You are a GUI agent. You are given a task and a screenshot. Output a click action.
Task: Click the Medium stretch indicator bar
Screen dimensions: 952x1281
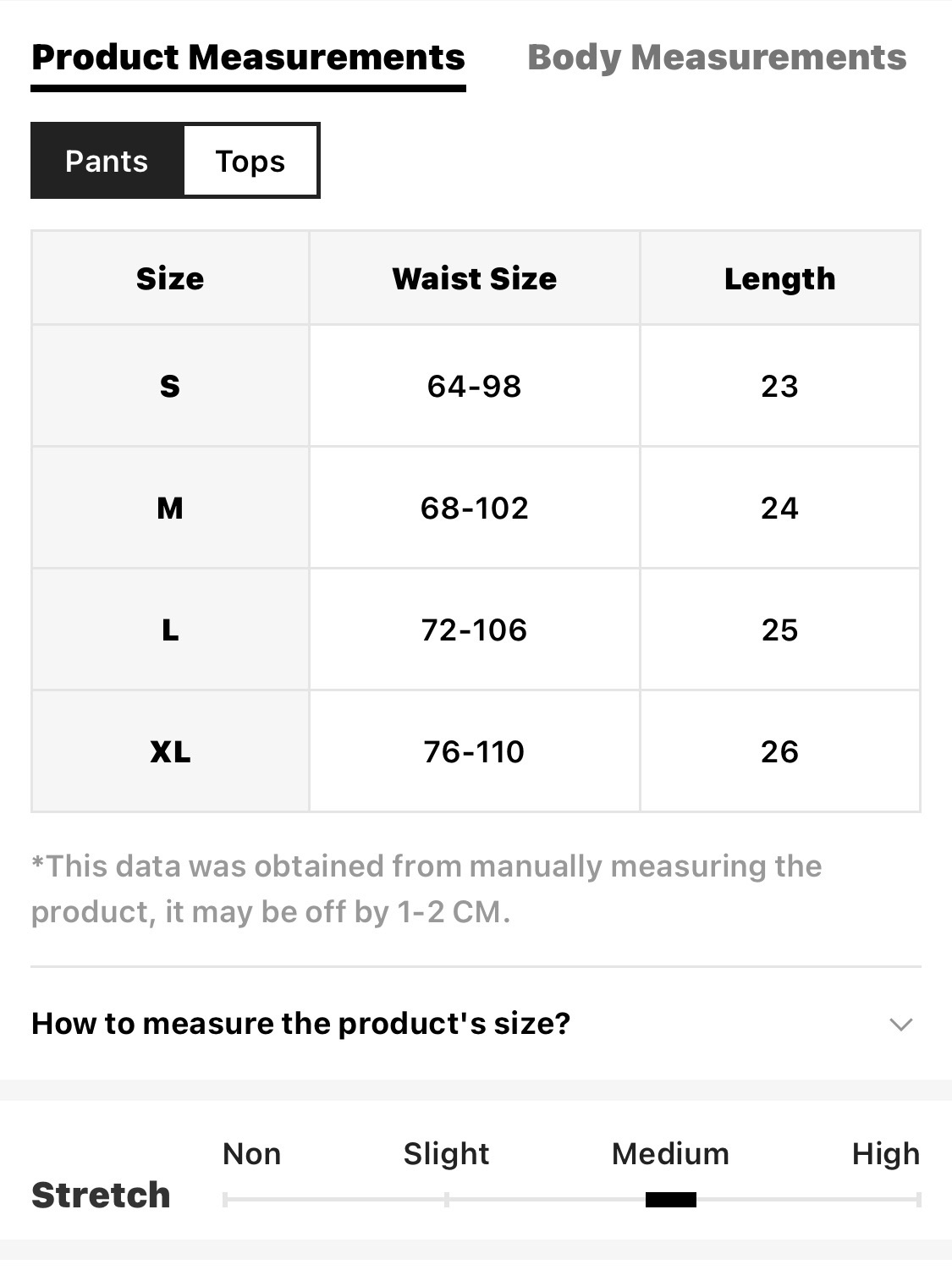(670, 1199)
